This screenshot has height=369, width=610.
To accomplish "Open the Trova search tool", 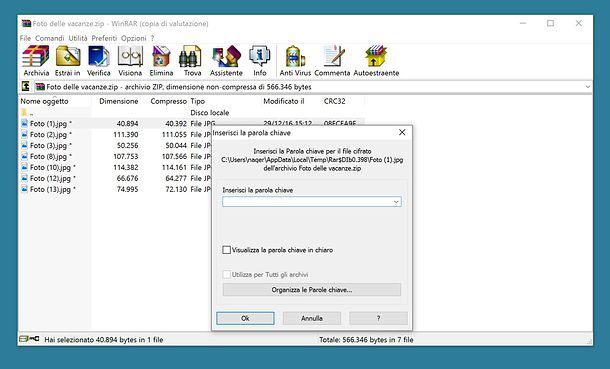I will point(192,61).
